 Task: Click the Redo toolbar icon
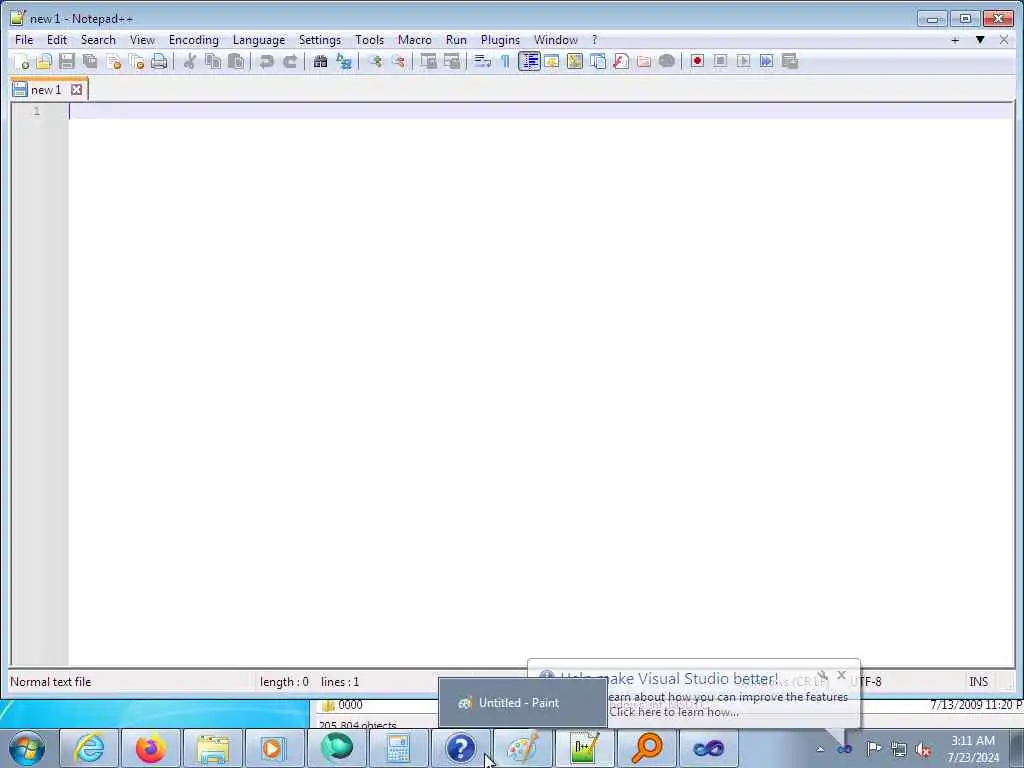pos(290,61)
